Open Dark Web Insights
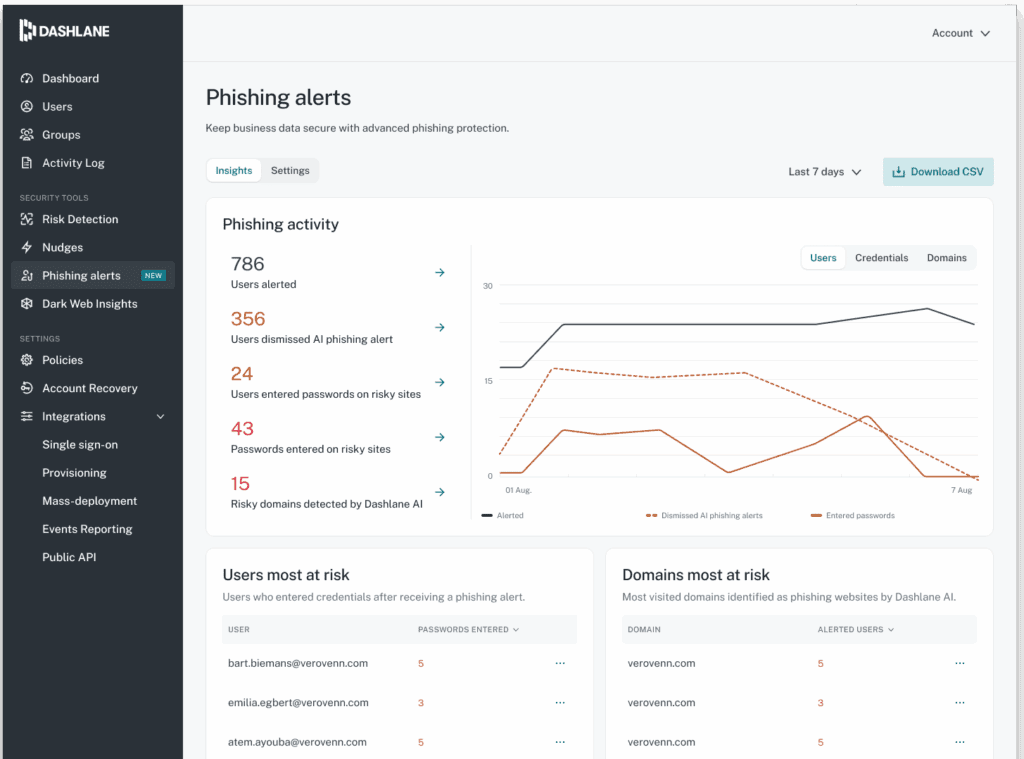Image resolution: width=1024 pixels, height=759 pixels. (x=86, y=303)
